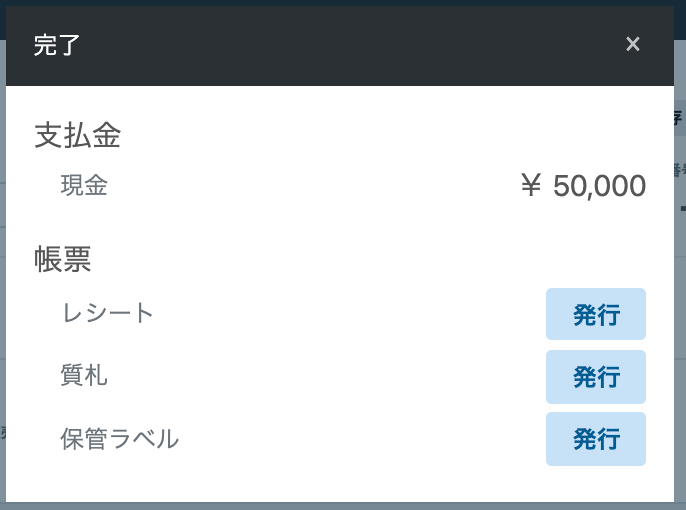Select the 支払金 section heading

coord(78,136)
